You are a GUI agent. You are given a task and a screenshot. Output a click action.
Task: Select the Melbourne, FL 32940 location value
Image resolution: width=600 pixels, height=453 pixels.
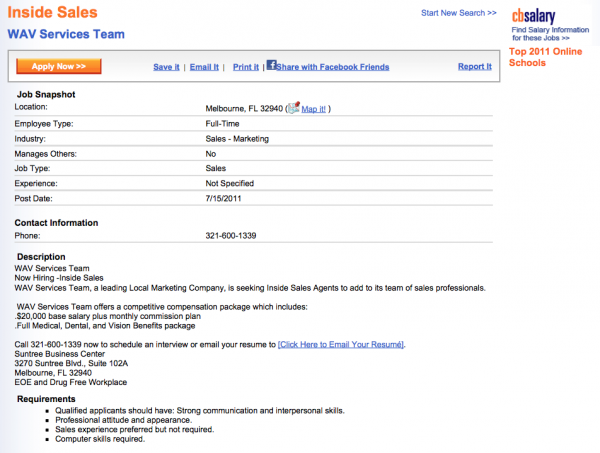tap(244, 109)
